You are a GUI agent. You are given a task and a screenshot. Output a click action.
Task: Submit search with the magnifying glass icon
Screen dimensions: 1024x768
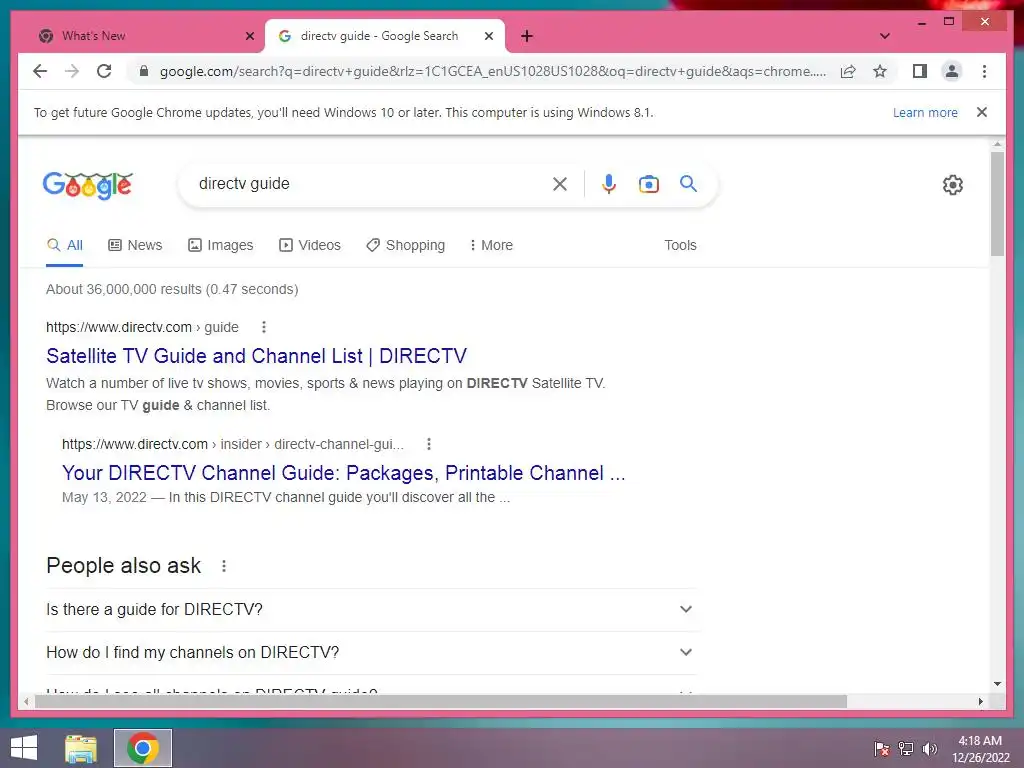688,184
